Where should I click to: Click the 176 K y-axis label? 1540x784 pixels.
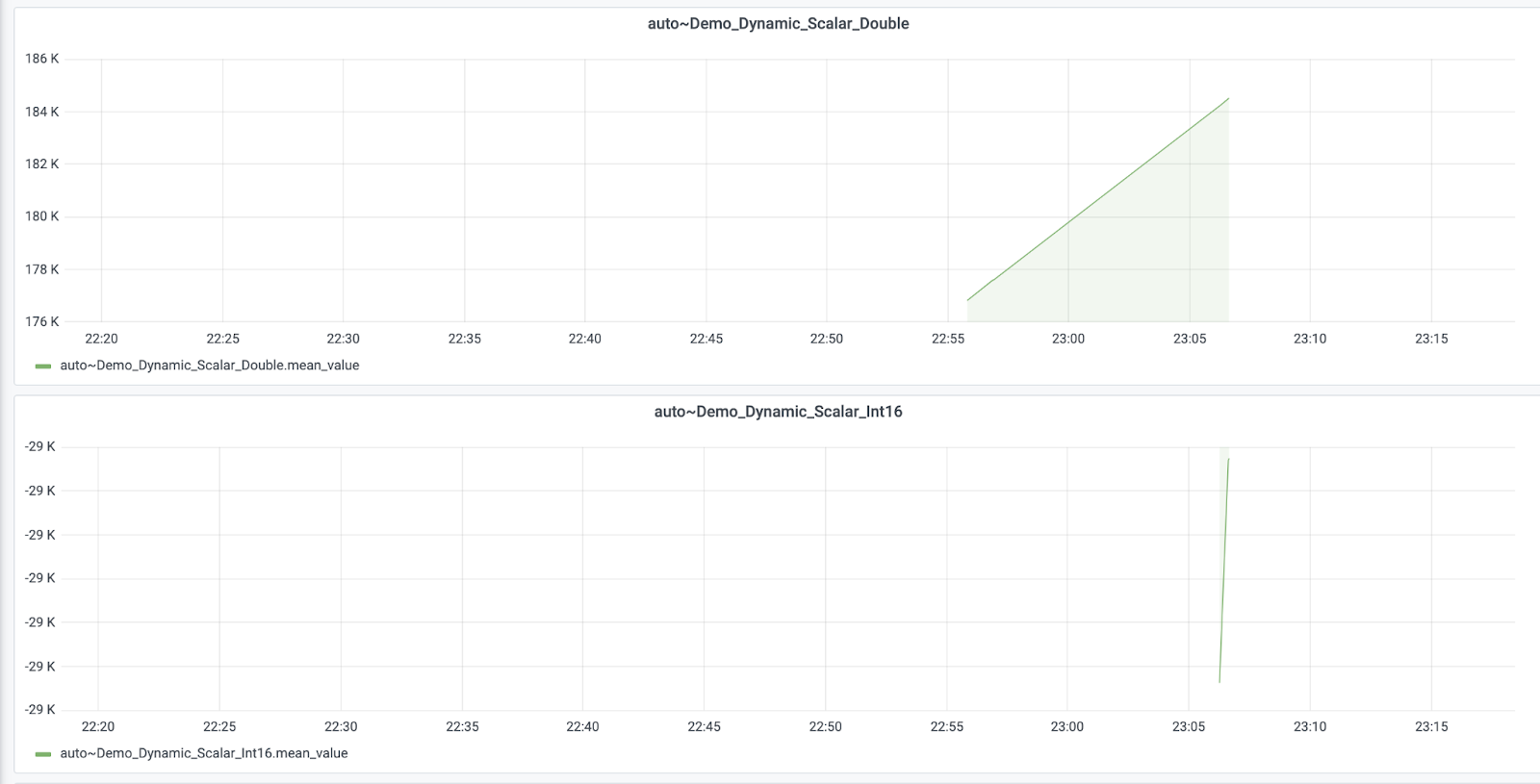[41, 321]
